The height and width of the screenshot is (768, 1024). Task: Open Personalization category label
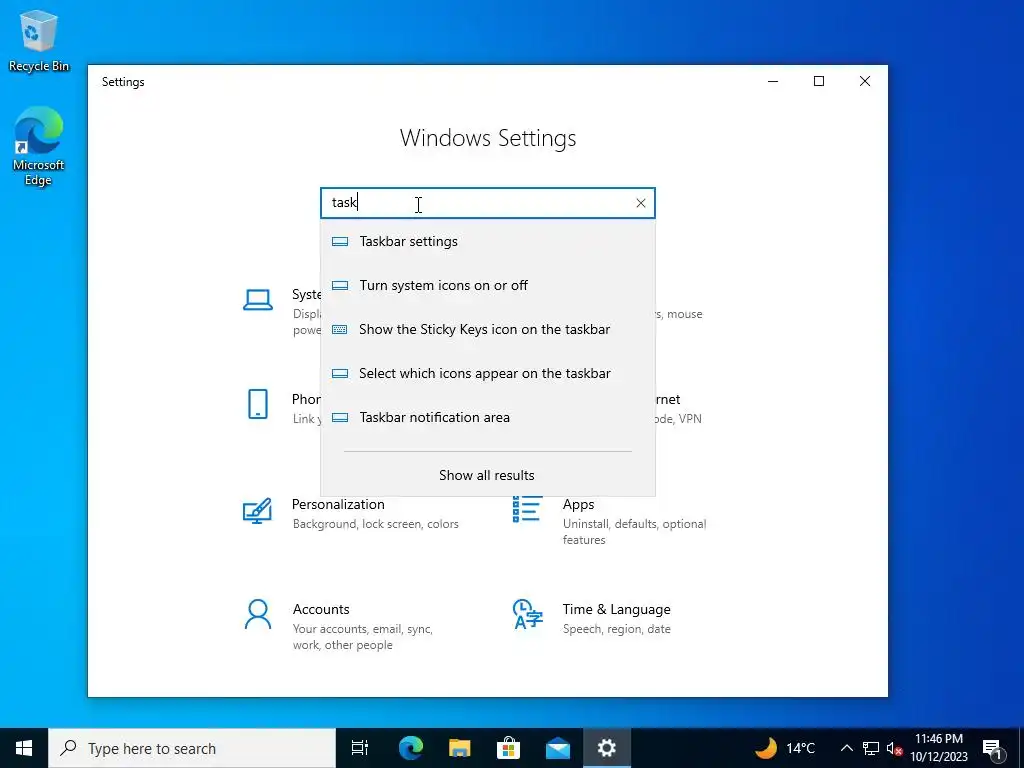coord(338,504)
